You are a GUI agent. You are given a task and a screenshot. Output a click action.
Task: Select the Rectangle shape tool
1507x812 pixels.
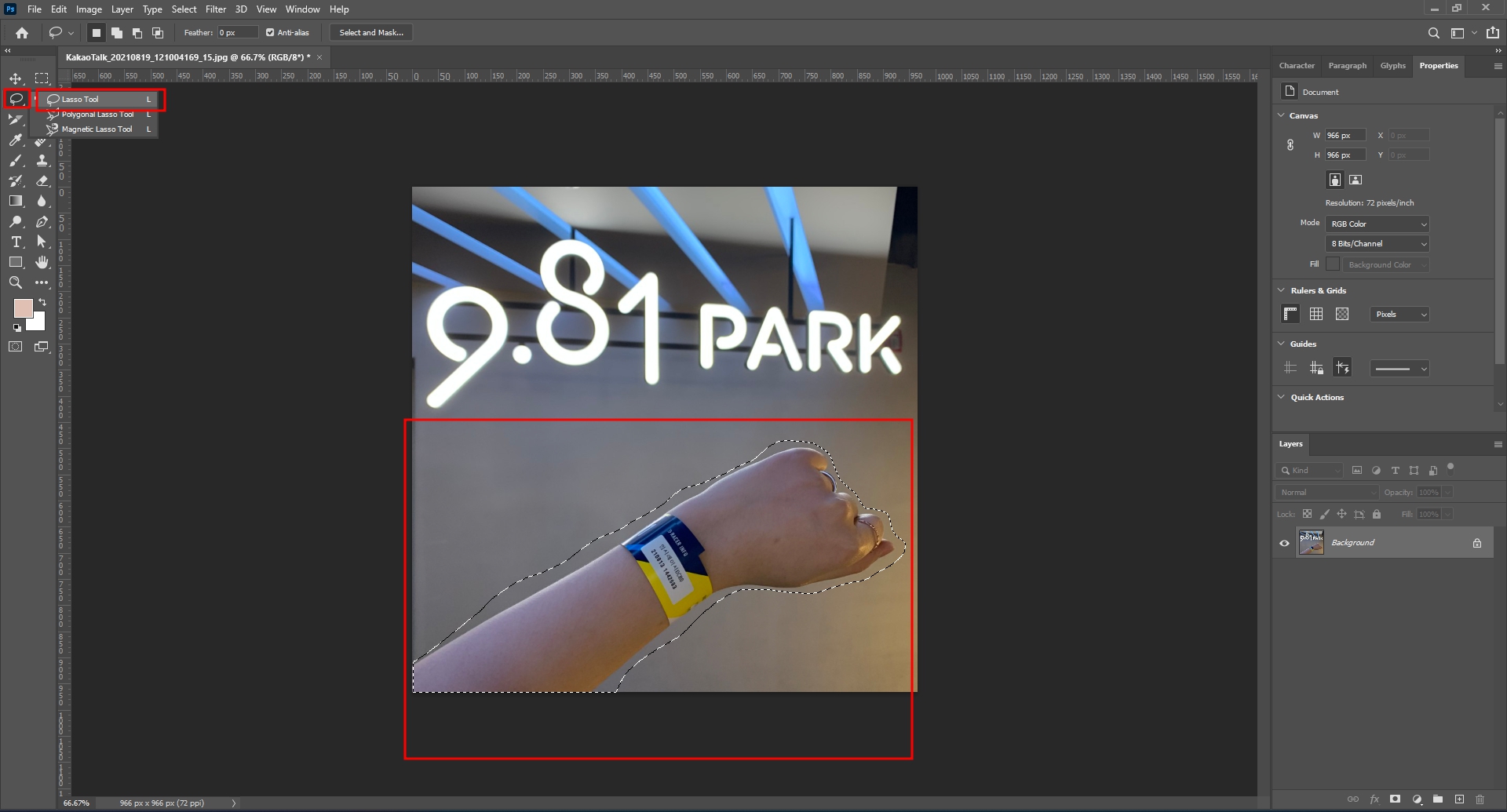click(x=16, y=262)
